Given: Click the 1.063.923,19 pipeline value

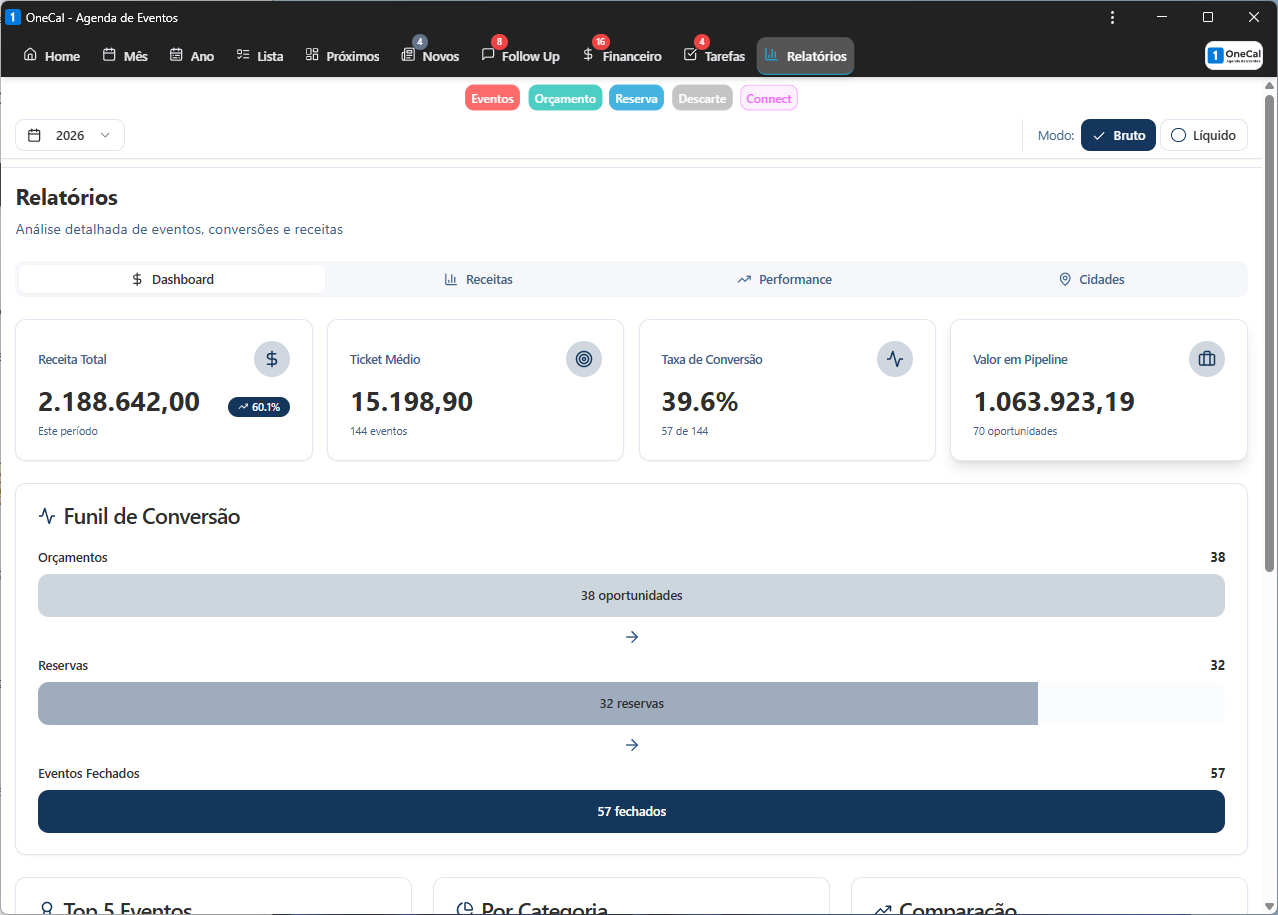Looking at the screenshot, I should [1054, 402].
